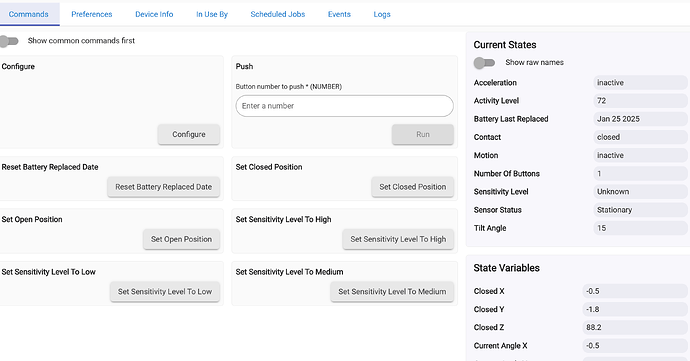690x361 pixels.
Task: Go to the Events tab
Action: [339, 14]
